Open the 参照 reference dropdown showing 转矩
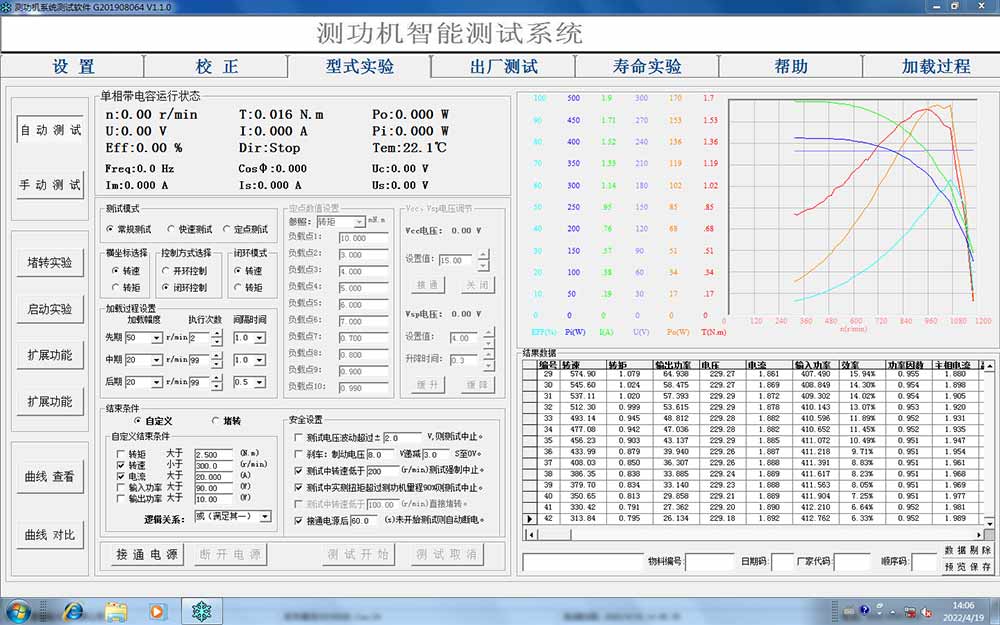The image size is (1000, 625). coord(359,222)
